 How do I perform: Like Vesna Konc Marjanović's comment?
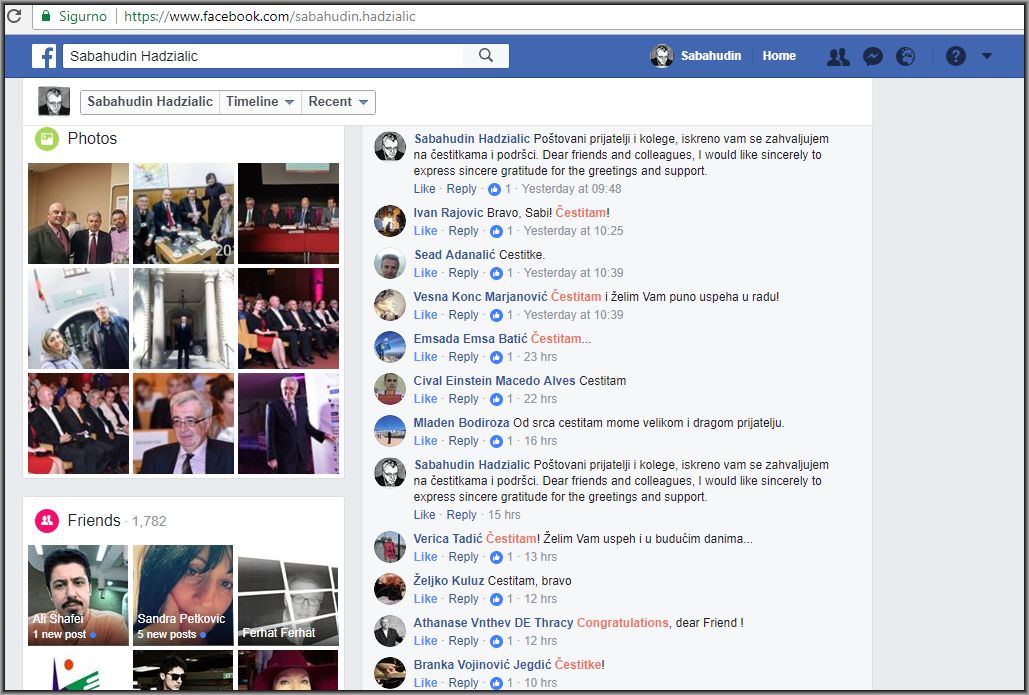425,315
